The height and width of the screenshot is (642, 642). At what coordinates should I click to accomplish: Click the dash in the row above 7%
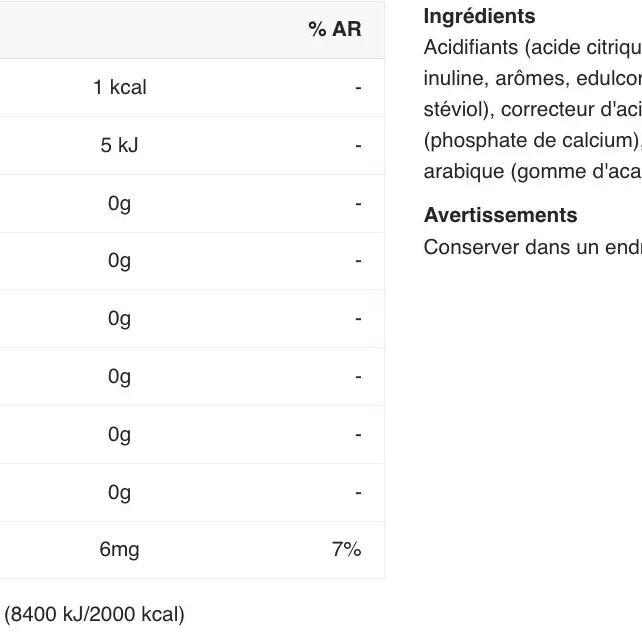(357, 492)
